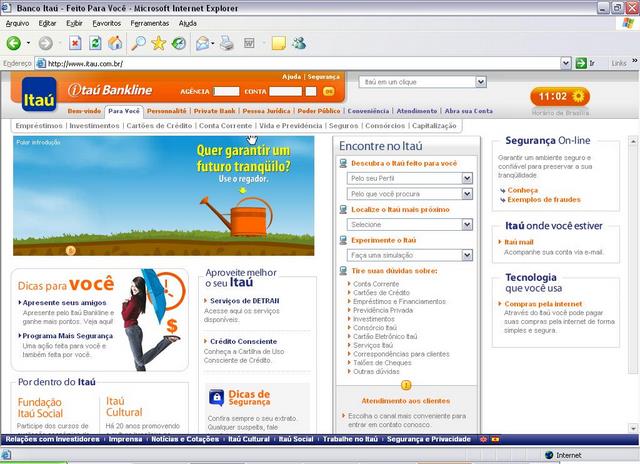Screen dimensions: 640x464
Task: Click the Internet zone globe icon
Action: click(x=549, y=455)
